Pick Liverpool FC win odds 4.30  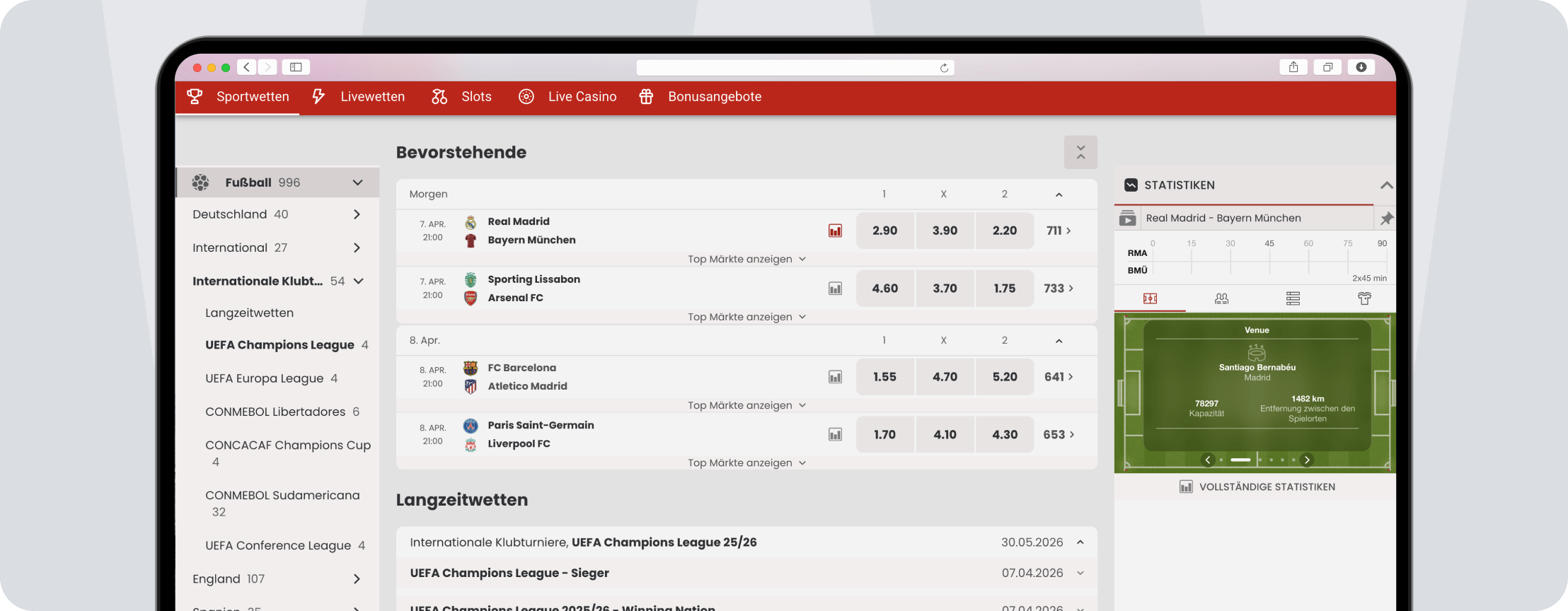point(1005,434)
